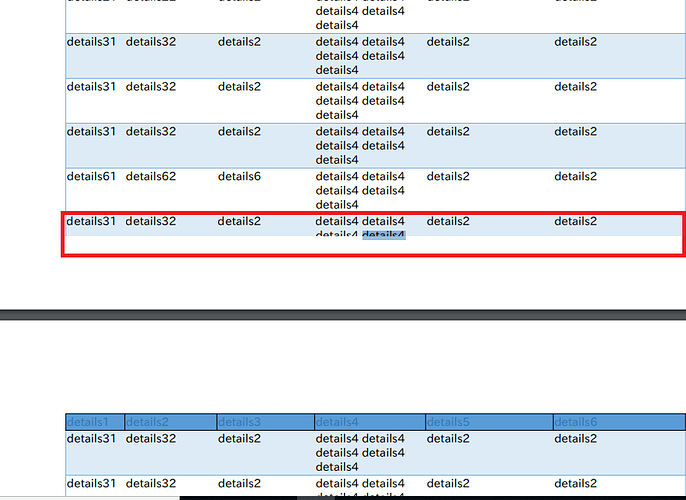Click the details3 table header
The image size is (686, 500).
coord(239,422)
